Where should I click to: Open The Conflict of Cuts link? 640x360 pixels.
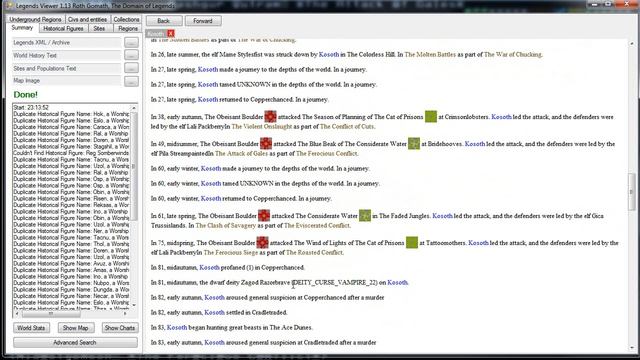(x=347, y=127)
